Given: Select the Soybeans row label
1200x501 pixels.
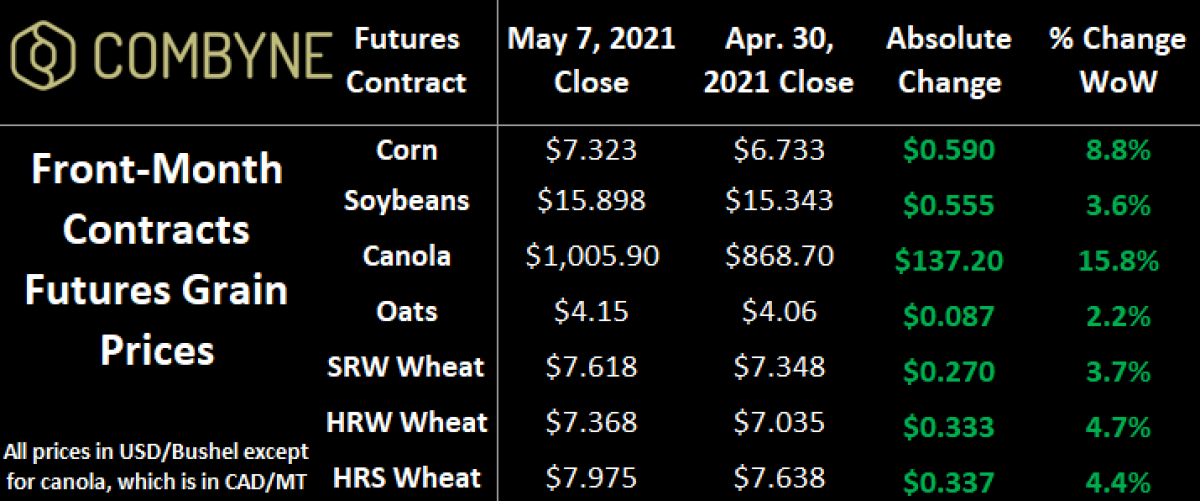Looking at the screenshot, I should coord(406,200).
